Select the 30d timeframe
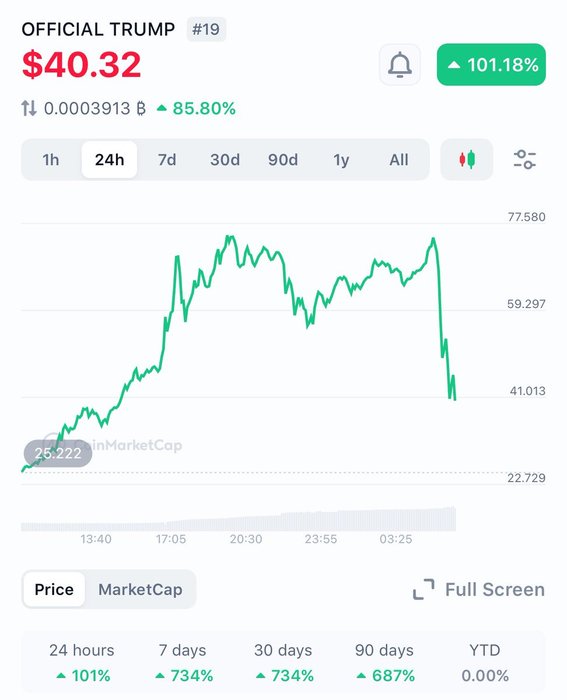 (225, 160)
